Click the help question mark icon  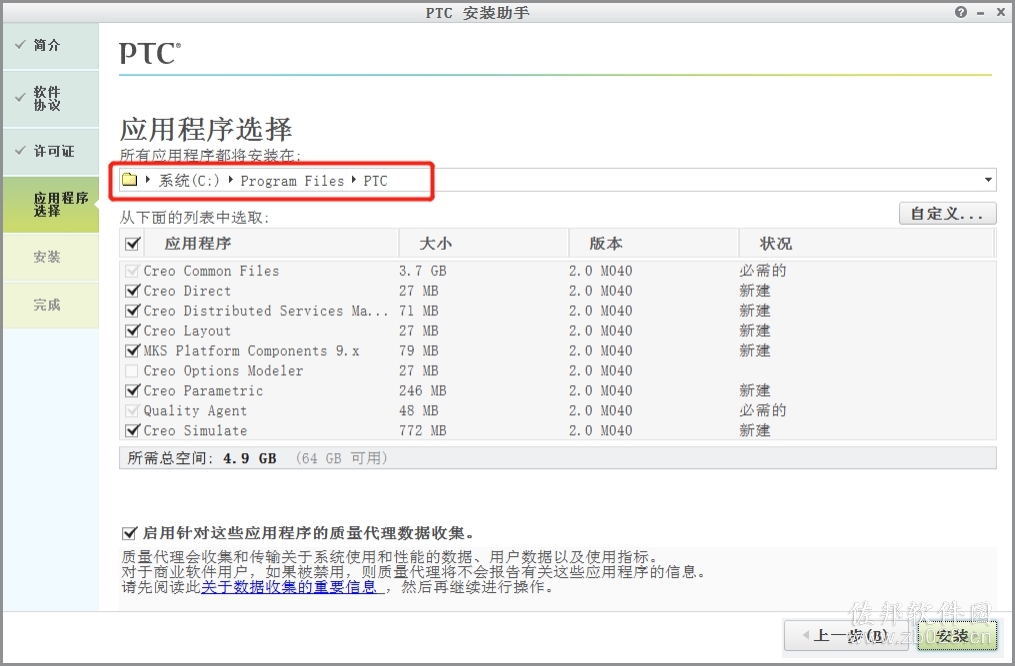[x=961, y=12]
